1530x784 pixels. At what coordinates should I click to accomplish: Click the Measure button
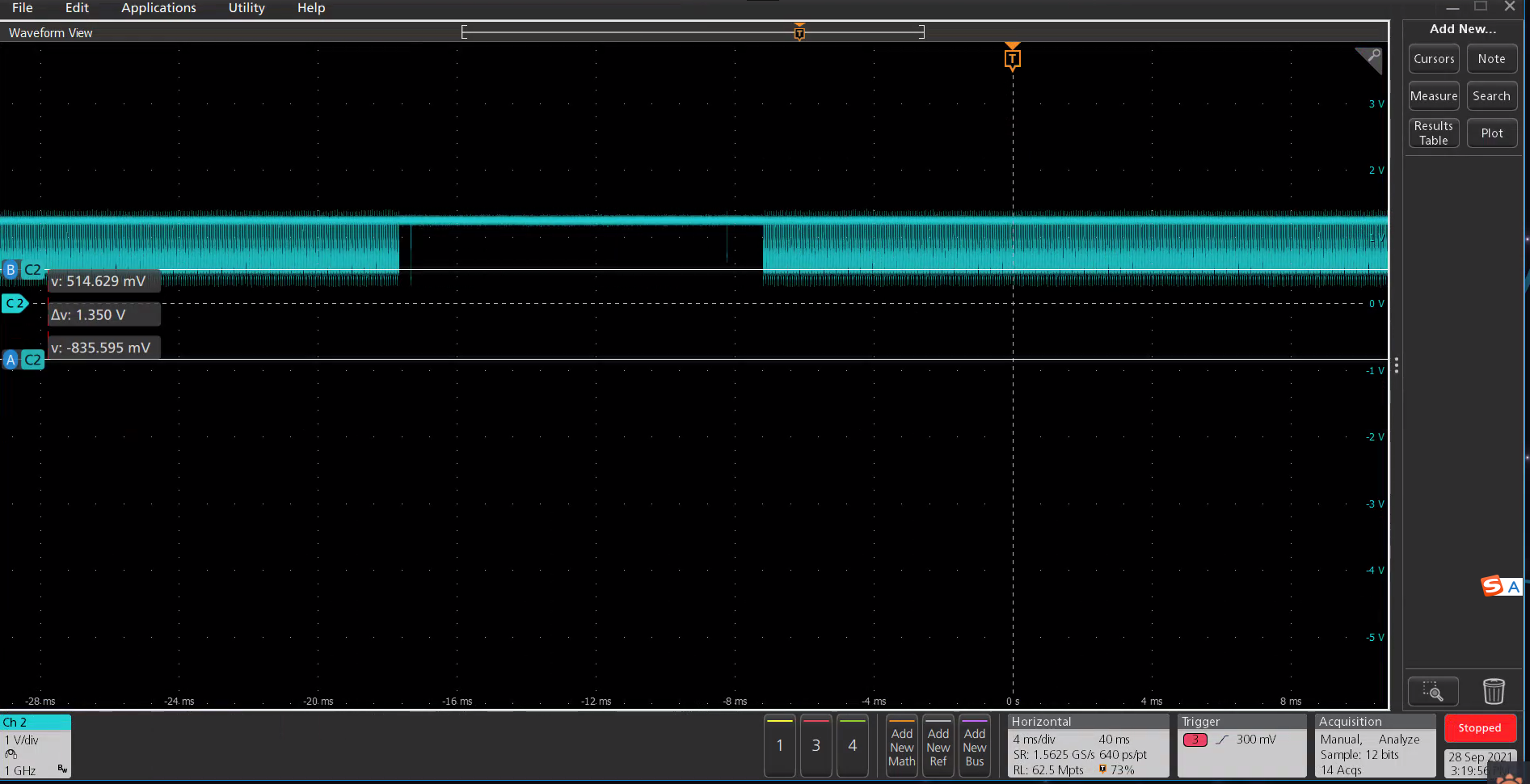1434,96
